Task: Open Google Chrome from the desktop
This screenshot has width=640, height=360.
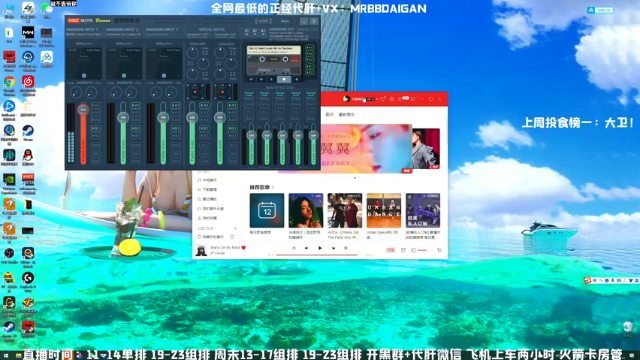Action: [9, 82]
